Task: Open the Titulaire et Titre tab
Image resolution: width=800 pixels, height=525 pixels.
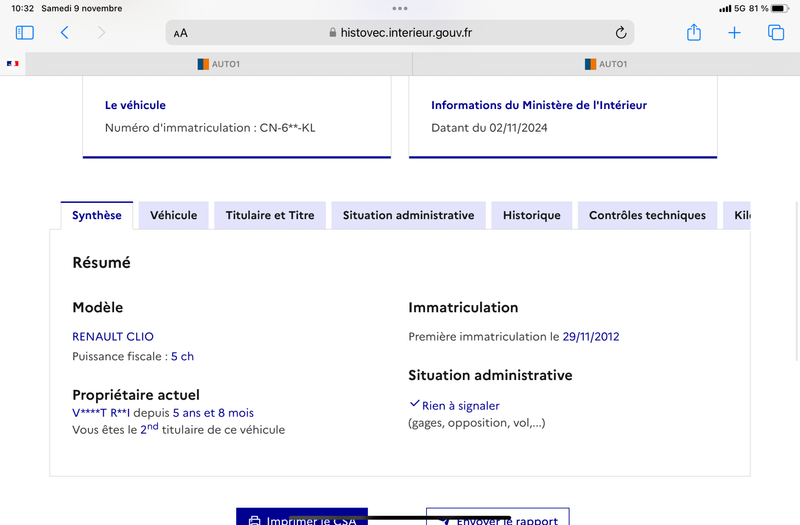Action: click(x=270, y=215)
